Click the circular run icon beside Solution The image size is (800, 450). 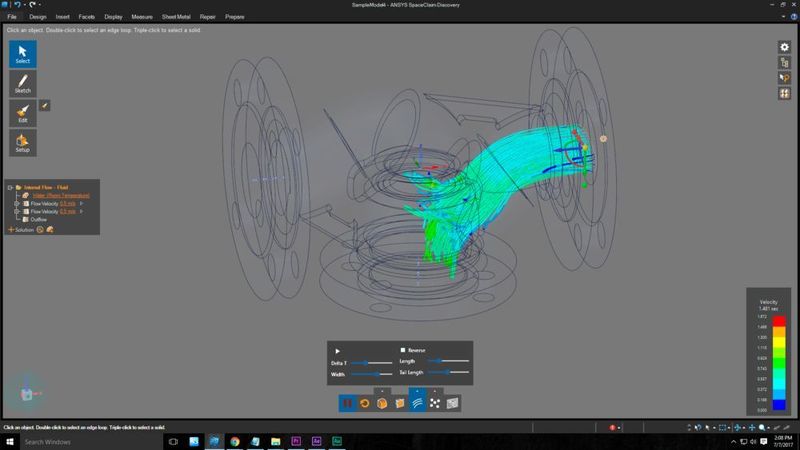(x=40, y=230)
